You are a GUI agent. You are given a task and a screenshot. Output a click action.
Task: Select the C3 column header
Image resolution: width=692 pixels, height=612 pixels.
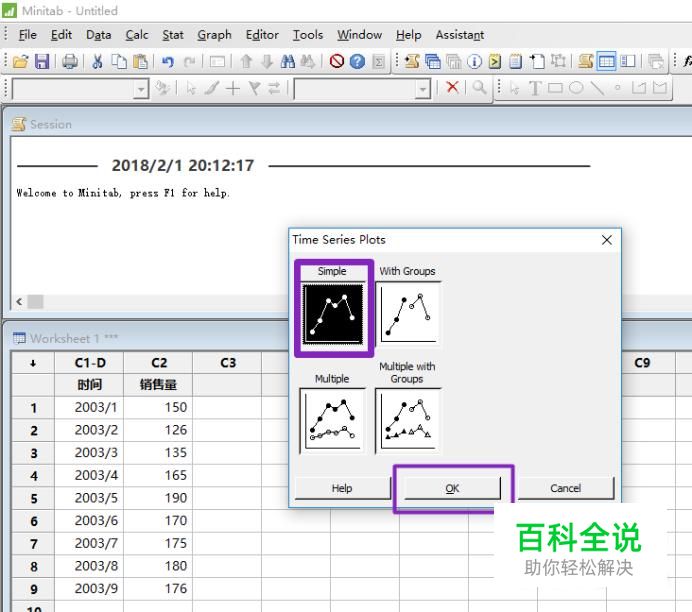[x=227, y=363]
